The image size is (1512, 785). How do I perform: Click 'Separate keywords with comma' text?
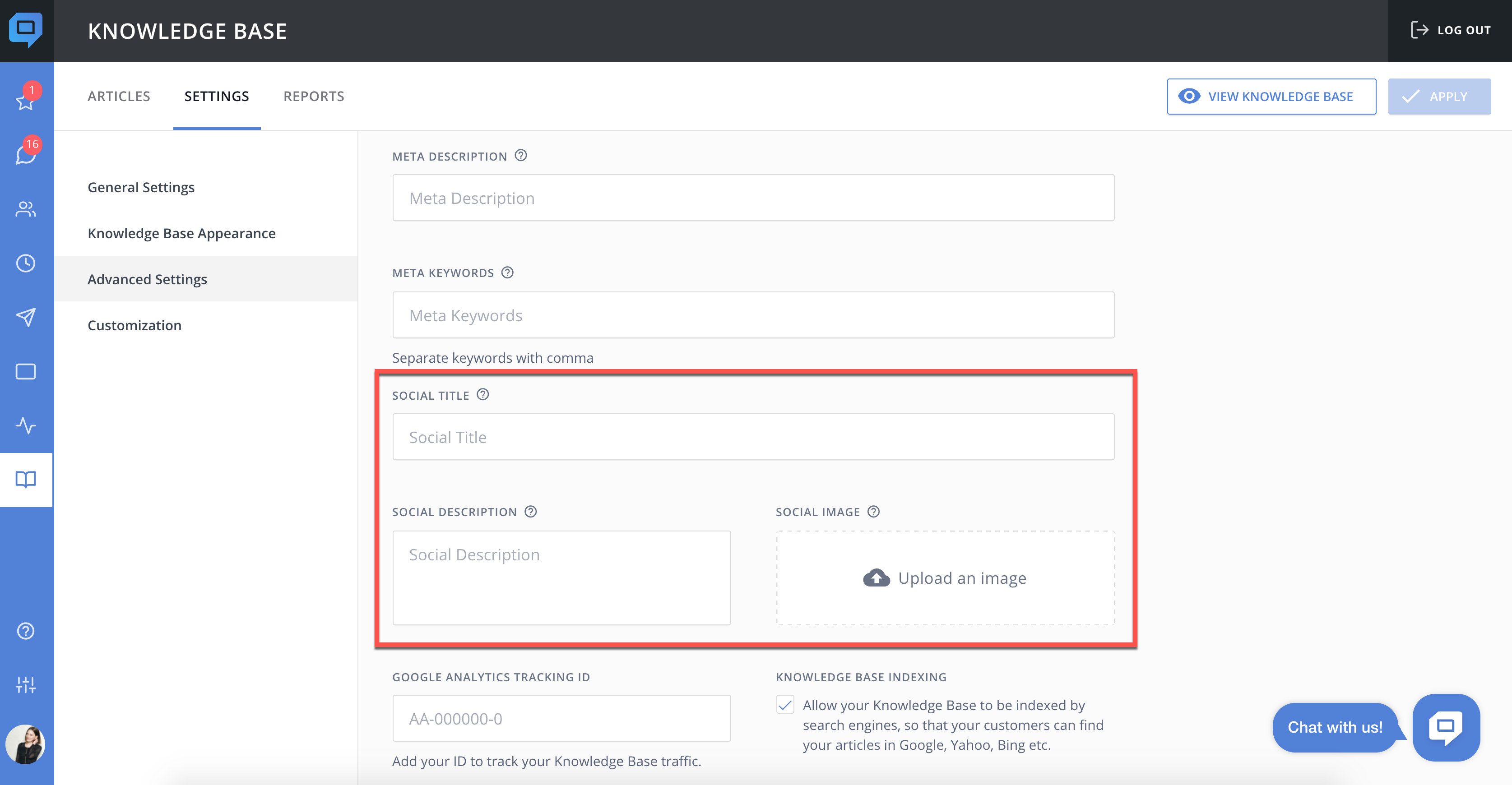(x=492, y=358)
